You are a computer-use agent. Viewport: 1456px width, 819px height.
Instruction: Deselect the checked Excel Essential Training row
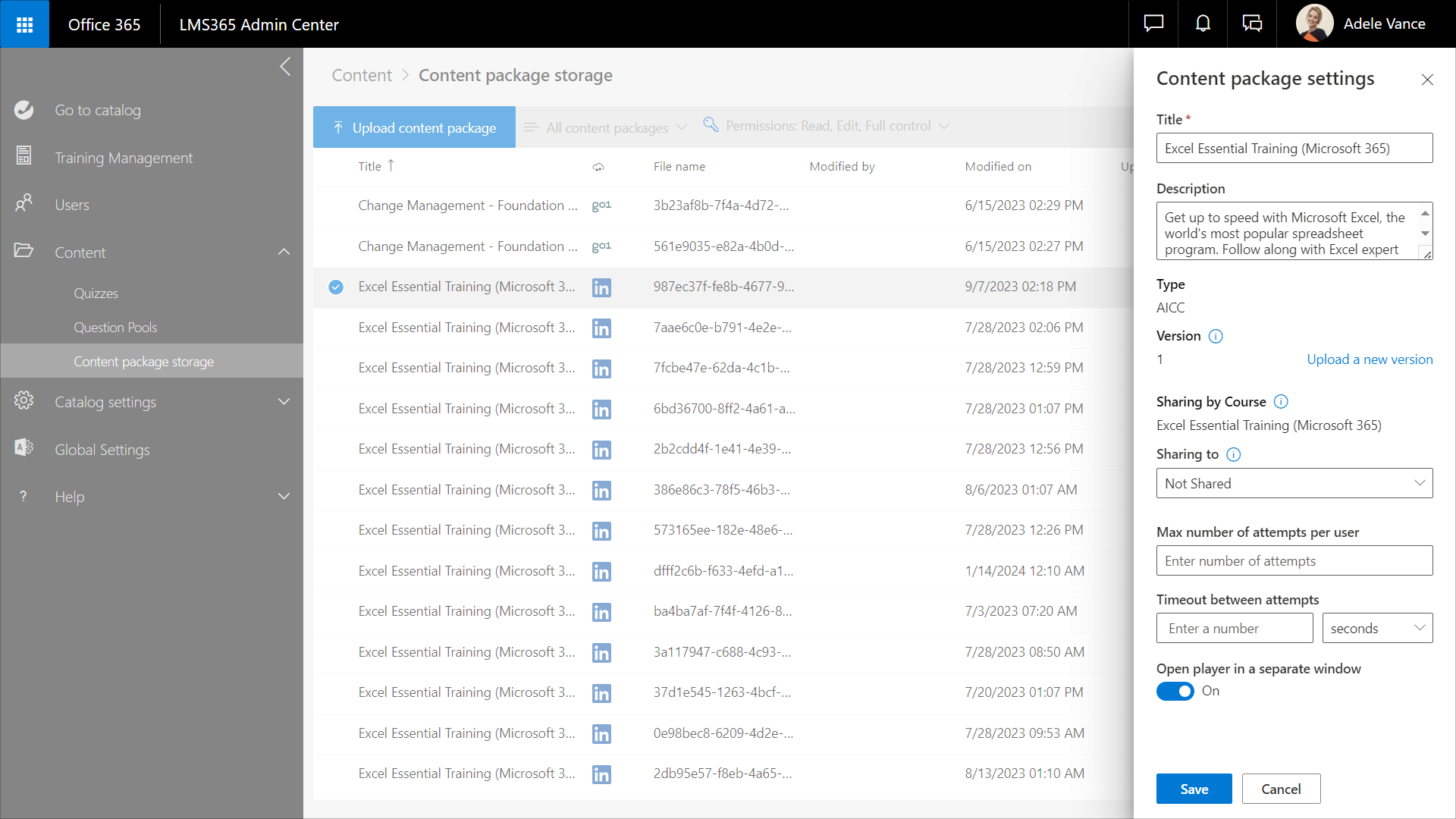click(x=336, y=287)
